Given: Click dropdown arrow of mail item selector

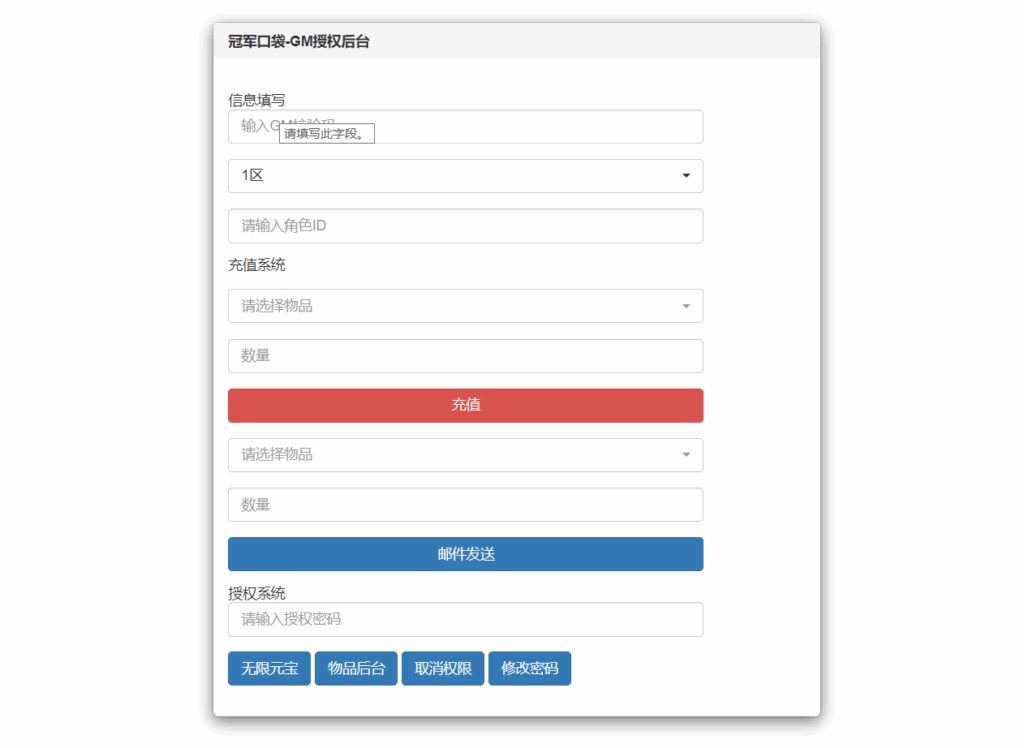Looking at the screenshot, I should [x=686, y=455].
